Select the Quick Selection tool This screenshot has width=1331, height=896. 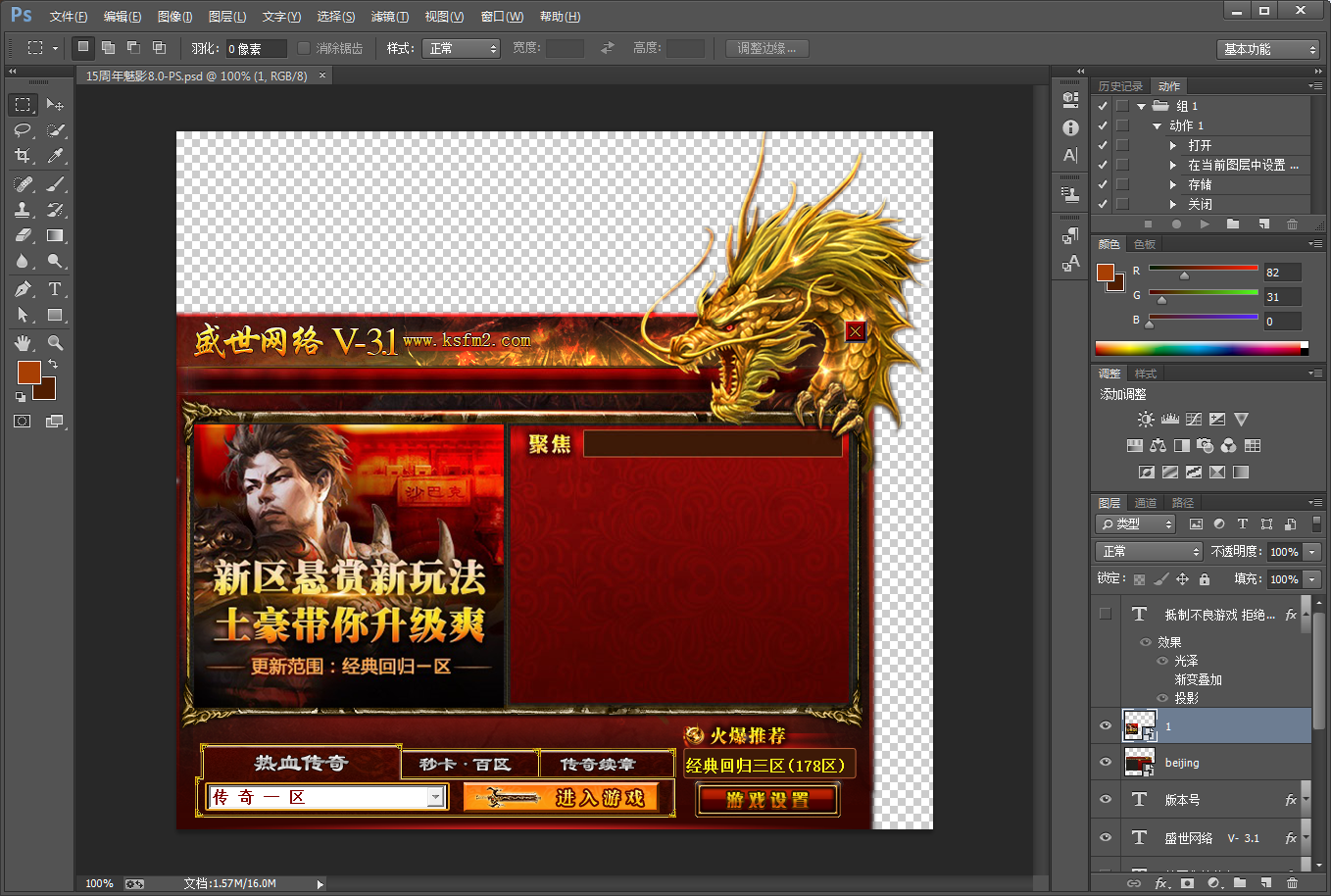[55, 130]
